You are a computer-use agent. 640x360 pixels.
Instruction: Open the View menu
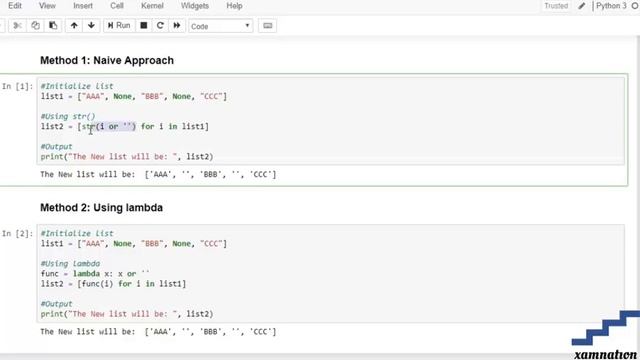[47, 6]
